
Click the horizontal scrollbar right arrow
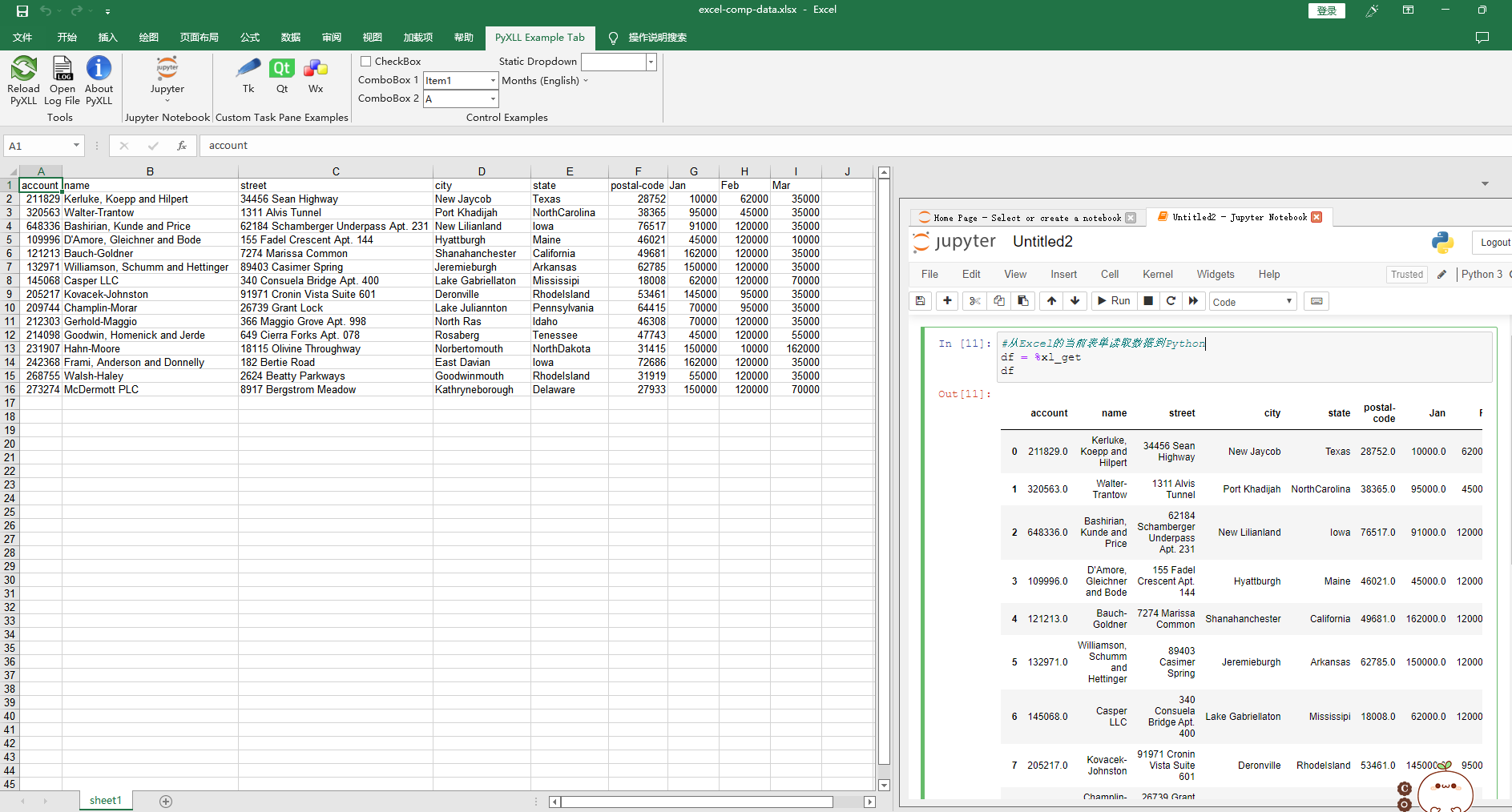coord(869,802)
